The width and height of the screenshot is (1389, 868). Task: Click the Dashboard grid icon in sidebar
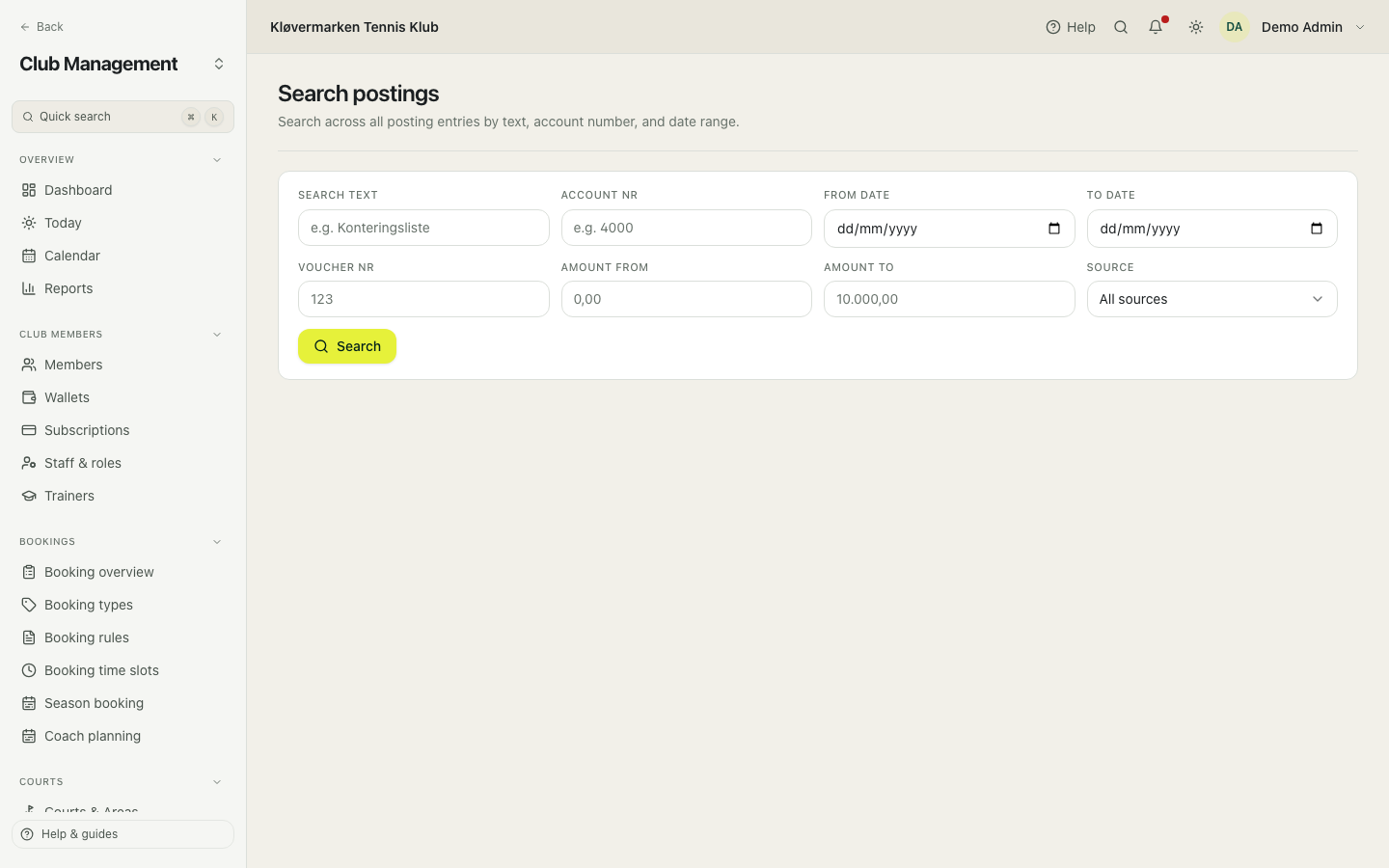[29, 190]
